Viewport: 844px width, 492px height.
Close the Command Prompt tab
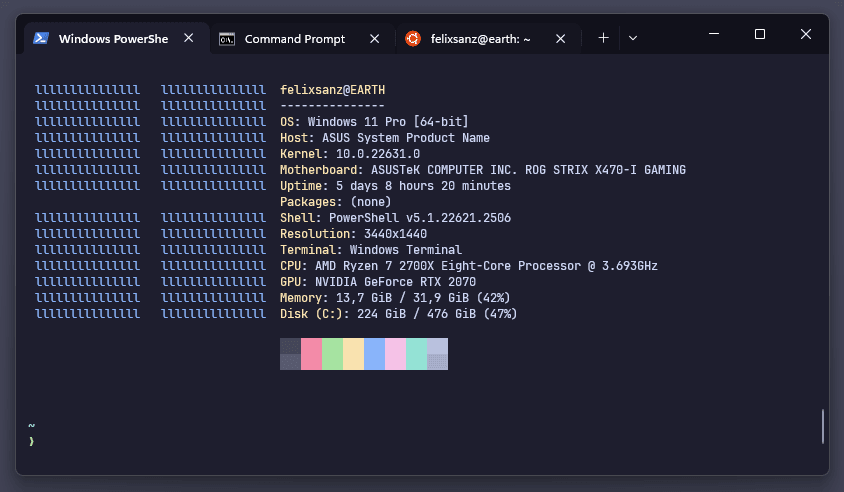point(375,39)
